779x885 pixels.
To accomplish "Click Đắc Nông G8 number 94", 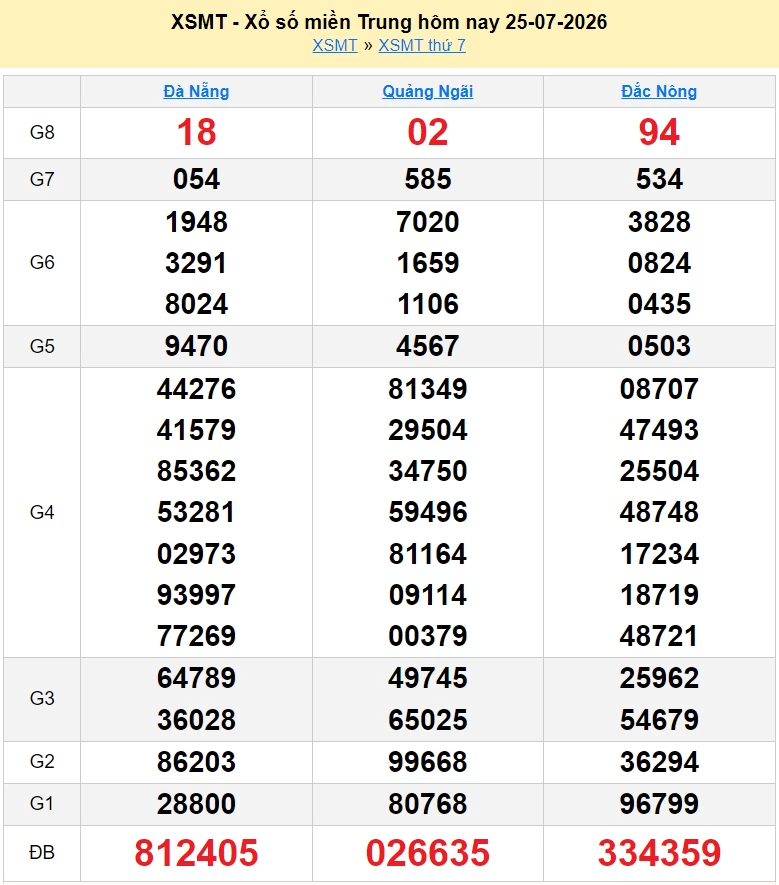I will click(659, 132).
